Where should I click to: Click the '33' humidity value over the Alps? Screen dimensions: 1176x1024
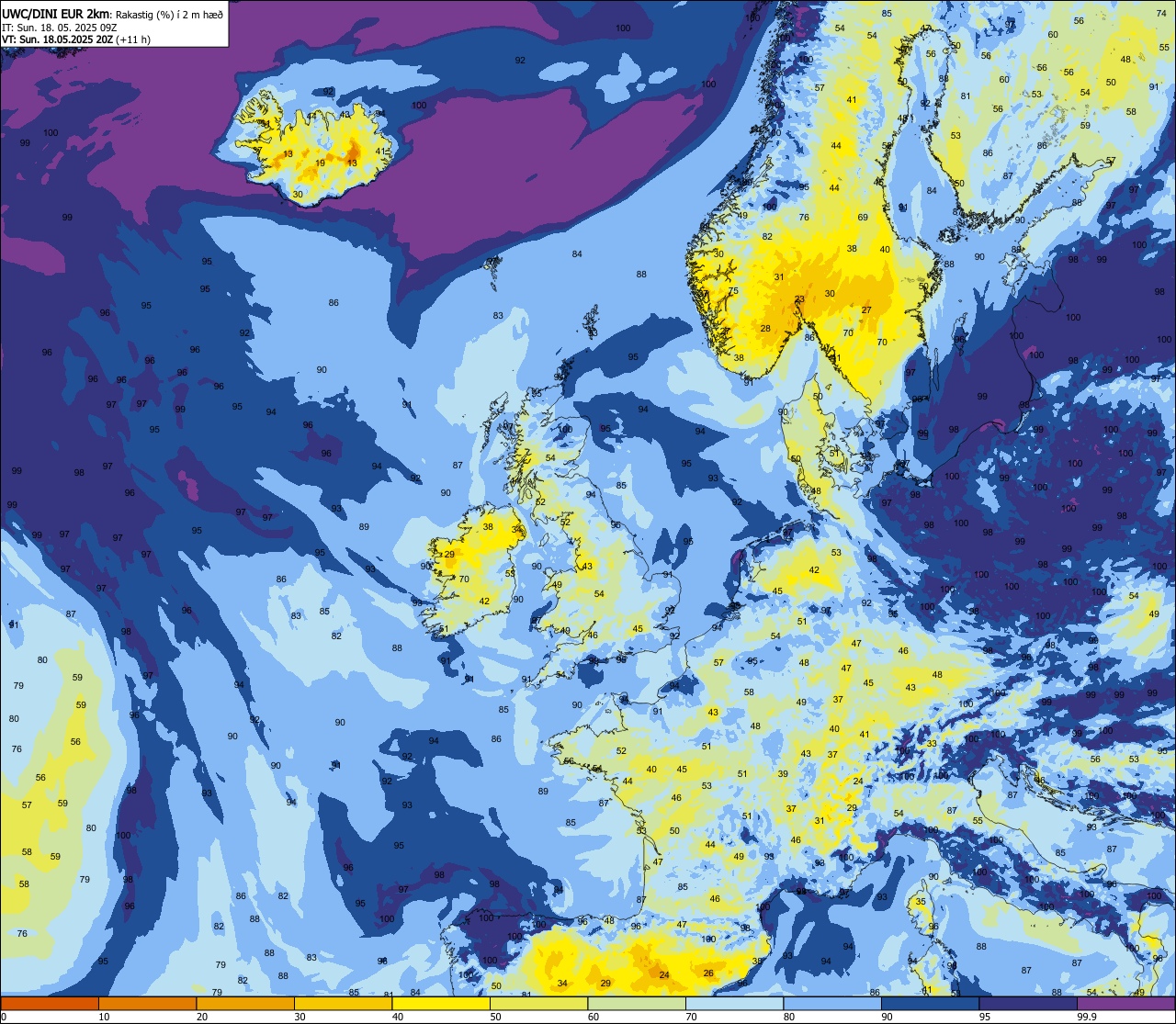pos(932,744)
